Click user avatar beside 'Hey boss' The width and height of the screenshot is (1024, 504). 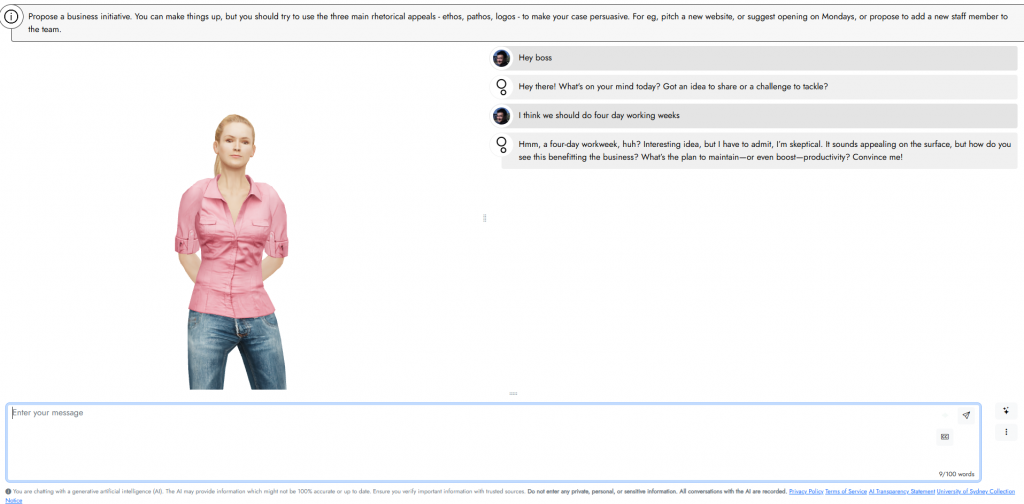click(501, 58)
